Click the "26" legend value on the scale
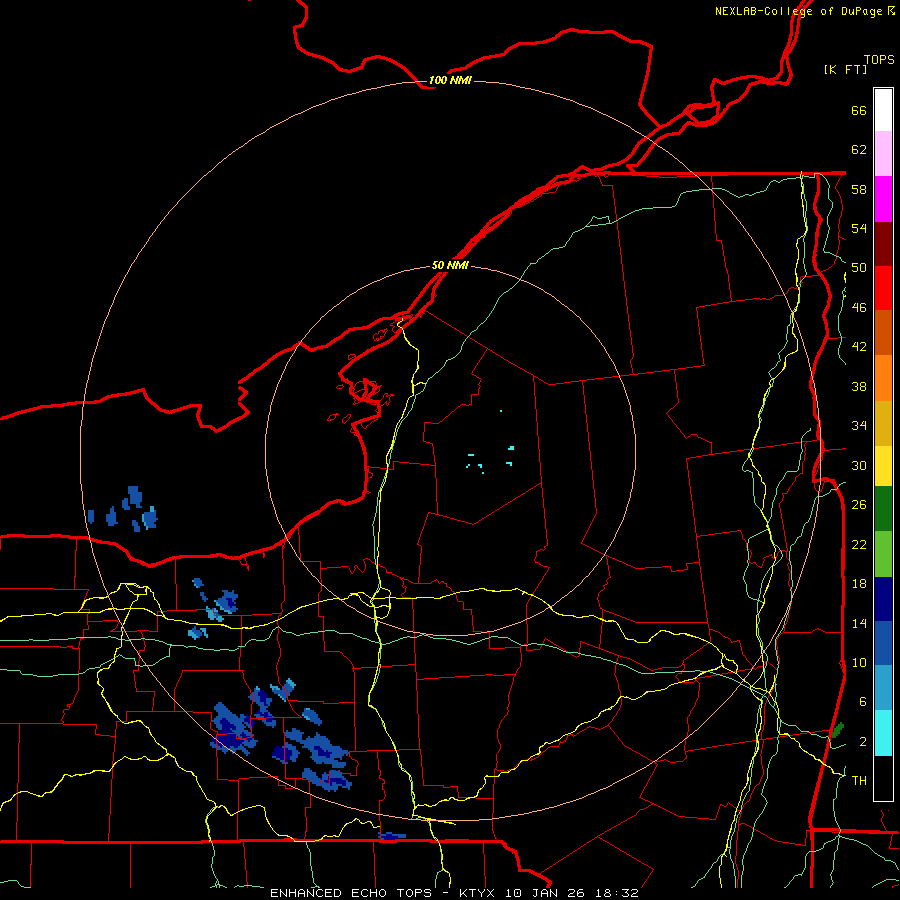900x900 pixels. point(859,505)
